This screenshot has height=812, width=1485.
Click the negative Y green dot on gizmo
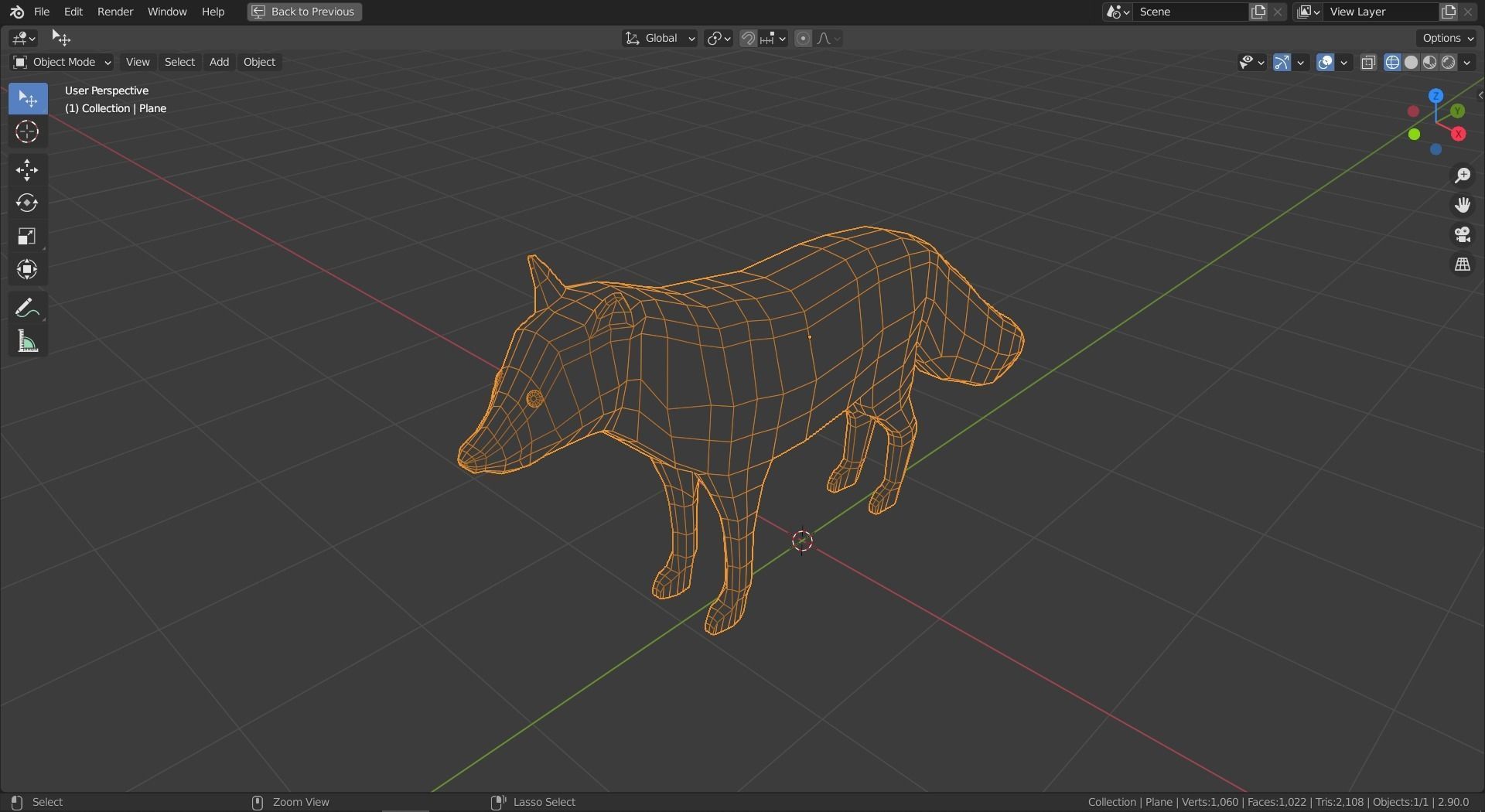1414,135
